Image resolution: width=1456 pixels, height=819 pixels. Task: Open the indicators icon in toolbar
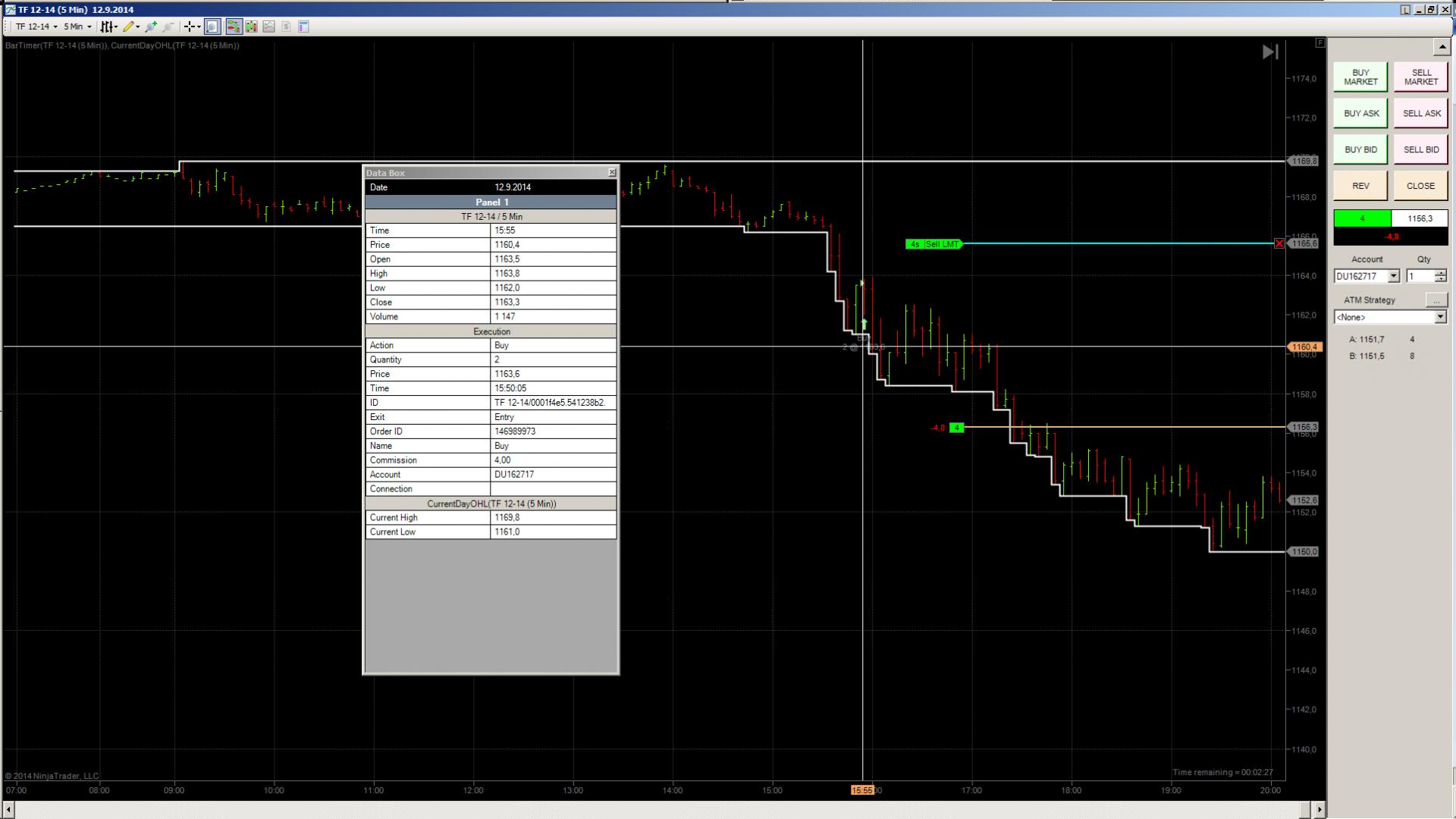[x=251, y=27]
